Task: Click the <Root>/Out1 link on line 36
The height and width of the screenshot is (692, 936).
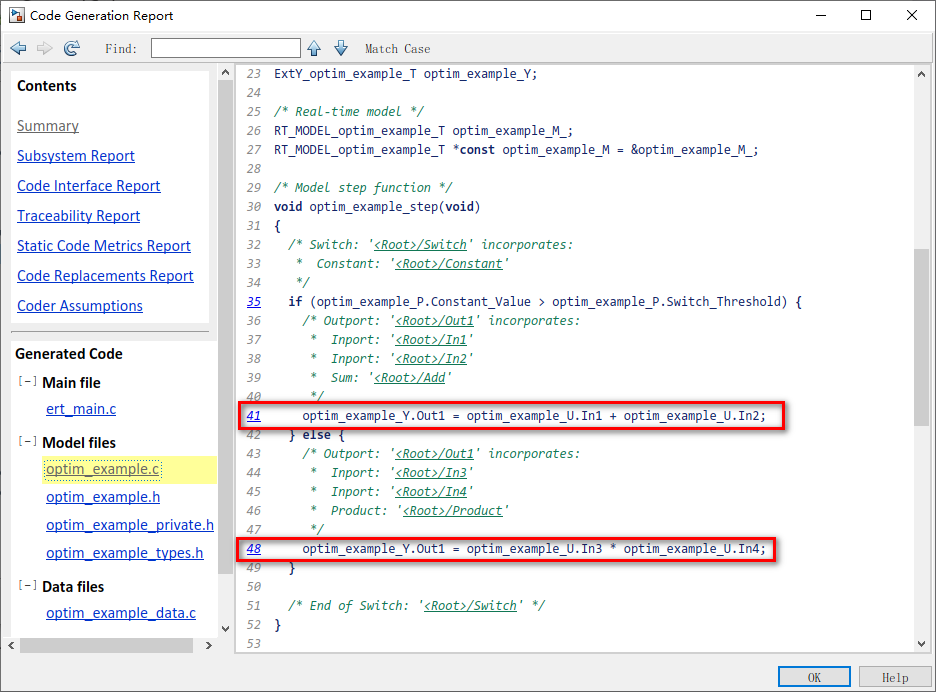Action: [x=434, y=321]
